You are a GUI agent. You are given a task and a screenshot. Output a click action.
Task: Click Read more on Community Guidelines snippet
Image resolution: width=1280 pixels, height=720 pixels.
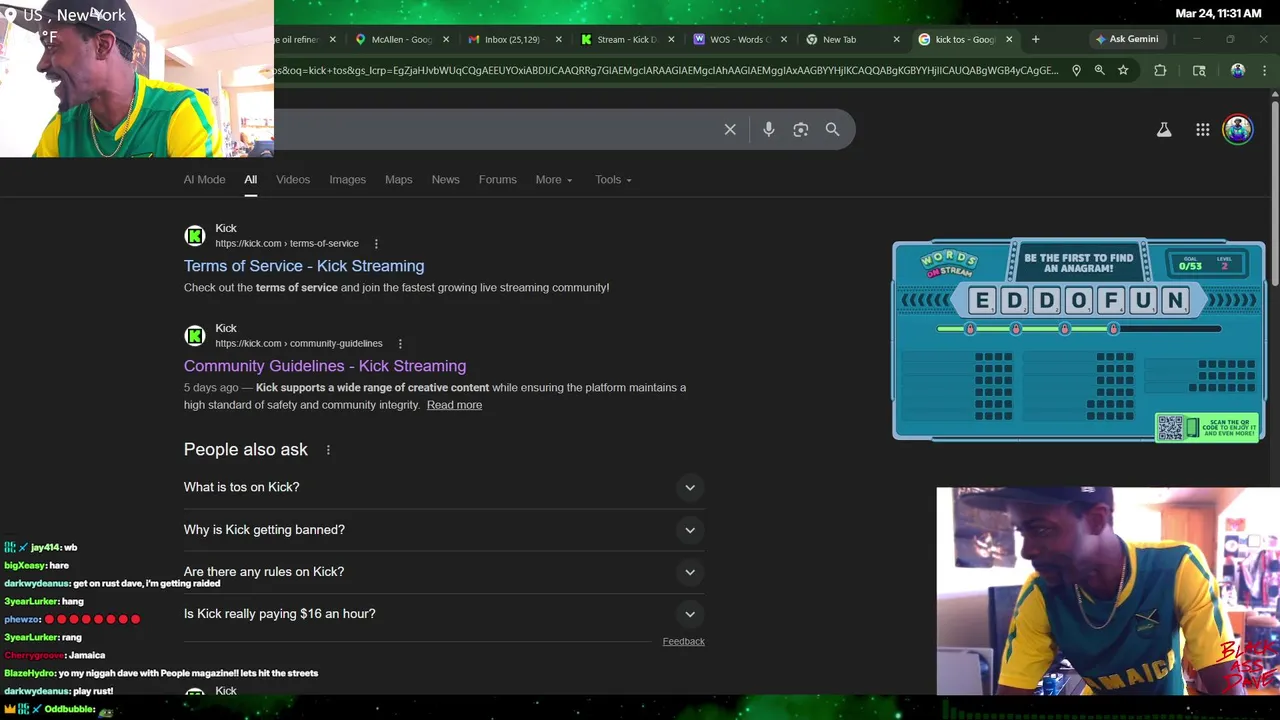[454, 405]
